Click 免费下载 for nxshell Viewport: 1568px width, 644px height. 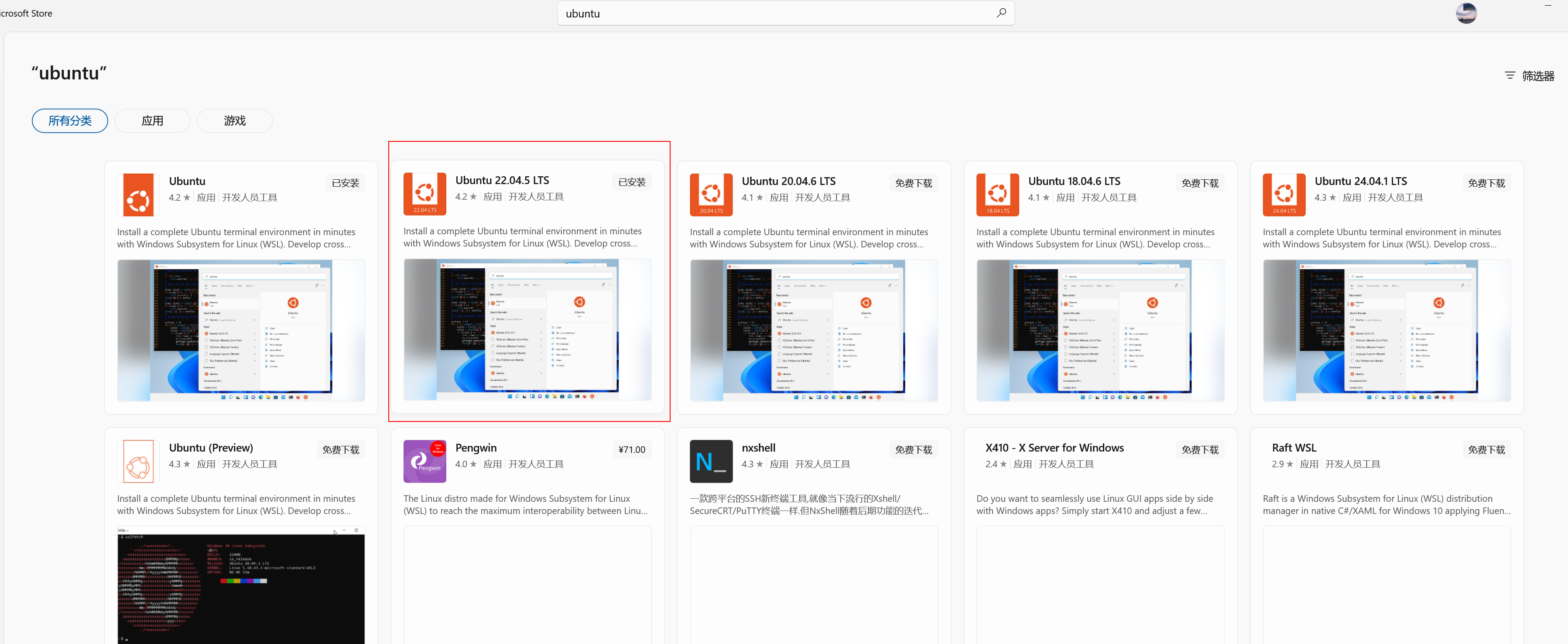click(x=913, y=449)
